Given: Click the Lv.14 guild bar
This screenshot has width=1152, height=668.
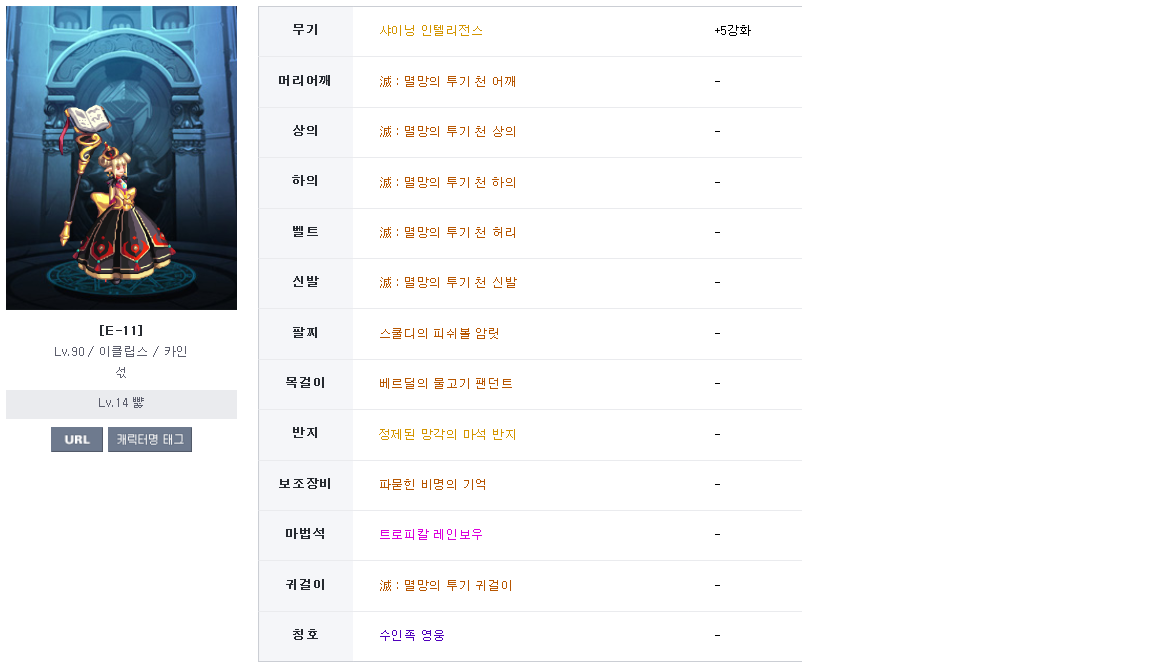Looking at the screenshot, I should point(121,404).
